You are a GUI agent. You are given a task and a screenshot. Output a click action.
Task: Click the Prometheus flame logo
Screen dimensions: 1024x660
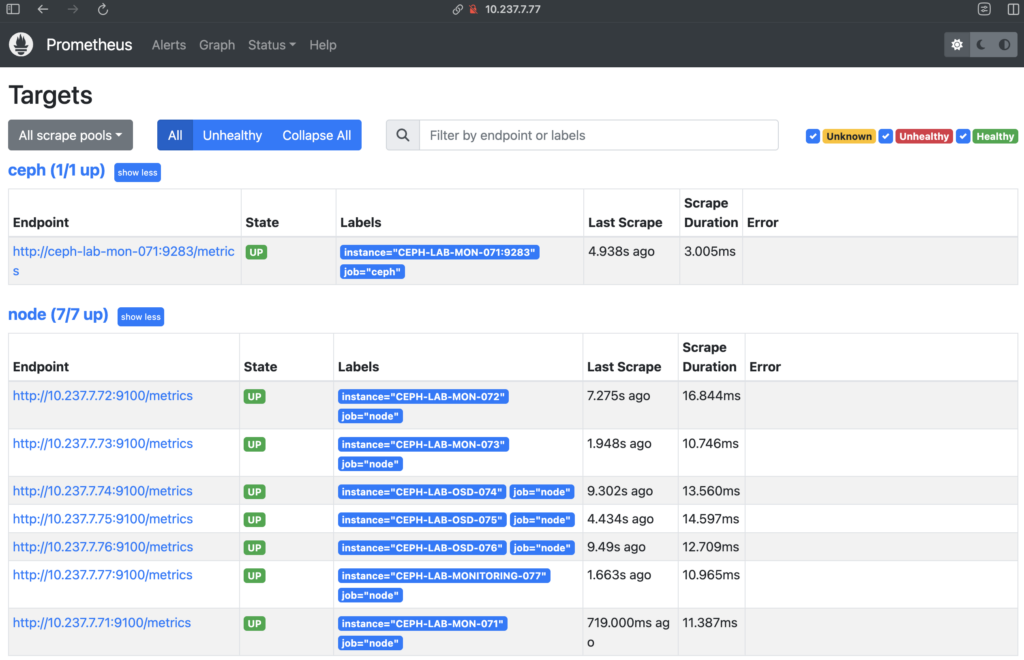point(21,44)
